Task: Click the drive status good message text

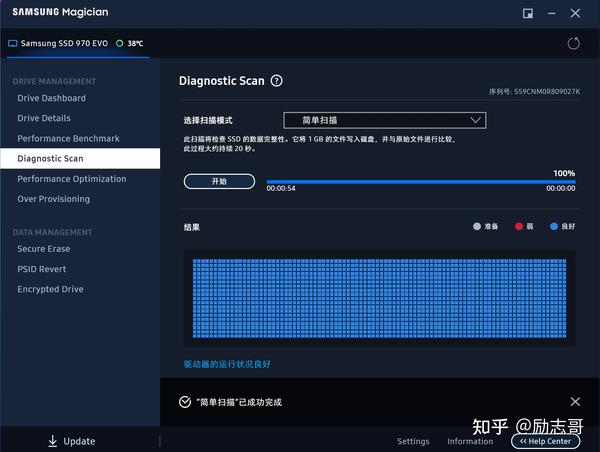Action: click(x=227, y=364)
